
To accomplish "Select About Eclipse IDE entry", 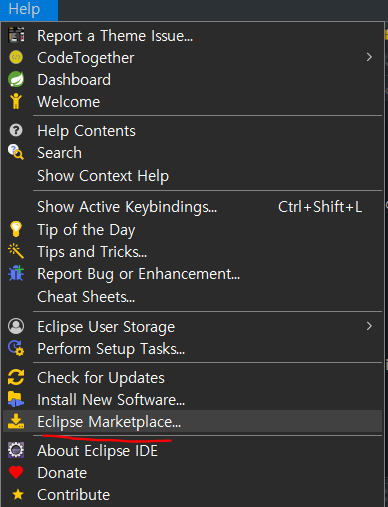I will (192, 450).
